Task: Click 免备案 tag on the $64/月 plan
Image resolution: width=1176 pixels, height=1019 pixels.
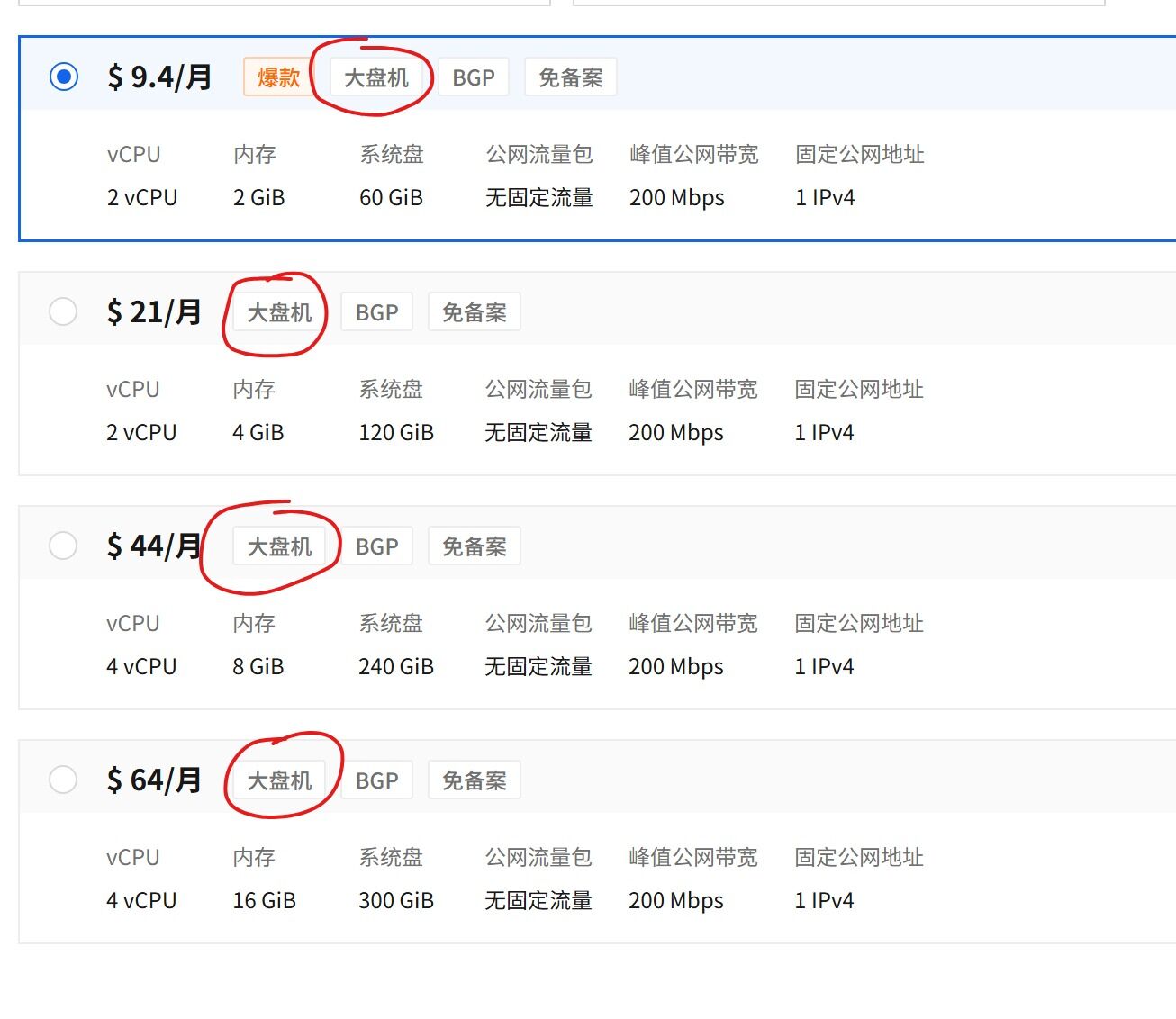Action: point(475,780)
